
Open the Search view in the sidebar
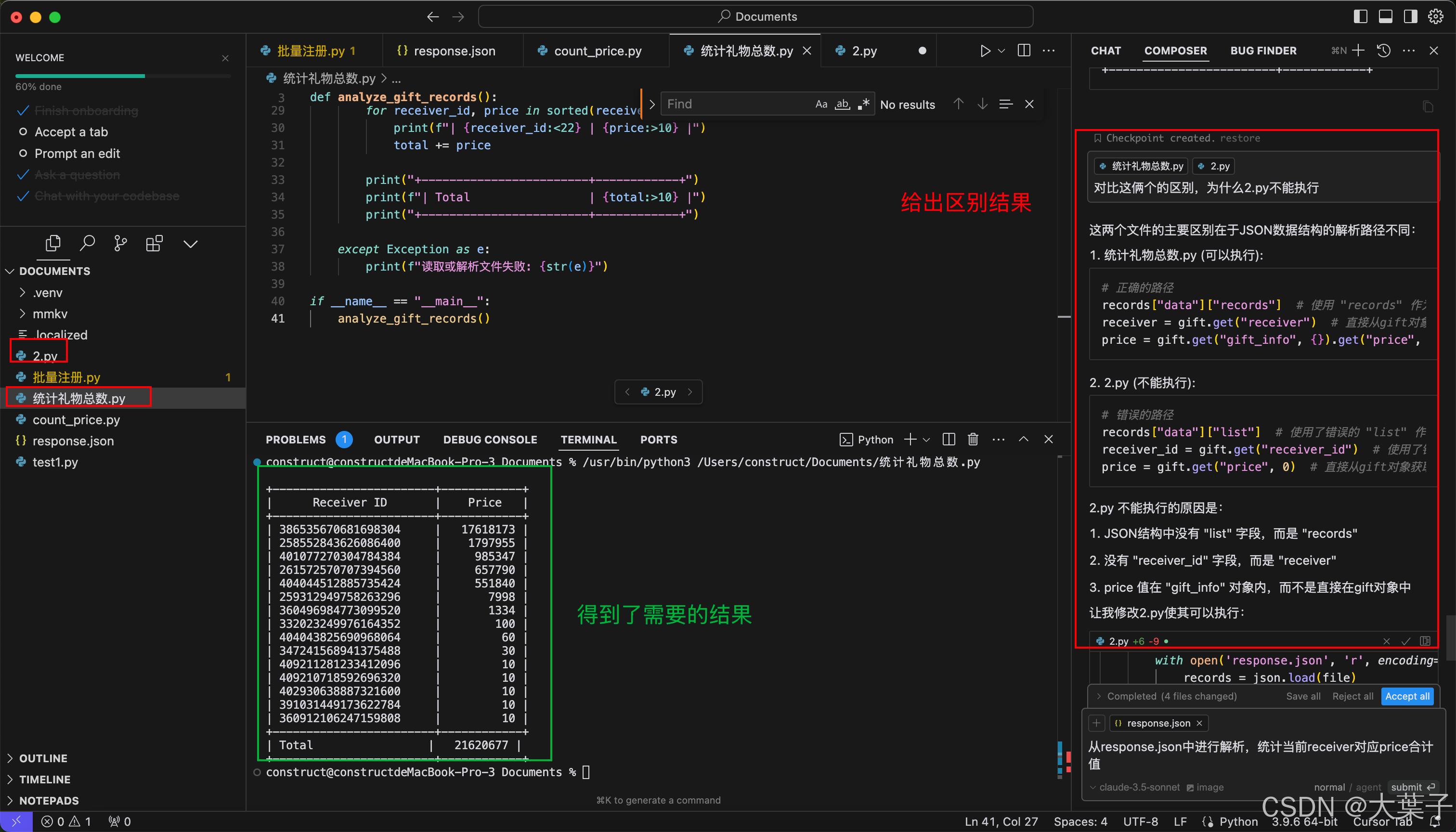pyautogui.click(x=88, y=243)
